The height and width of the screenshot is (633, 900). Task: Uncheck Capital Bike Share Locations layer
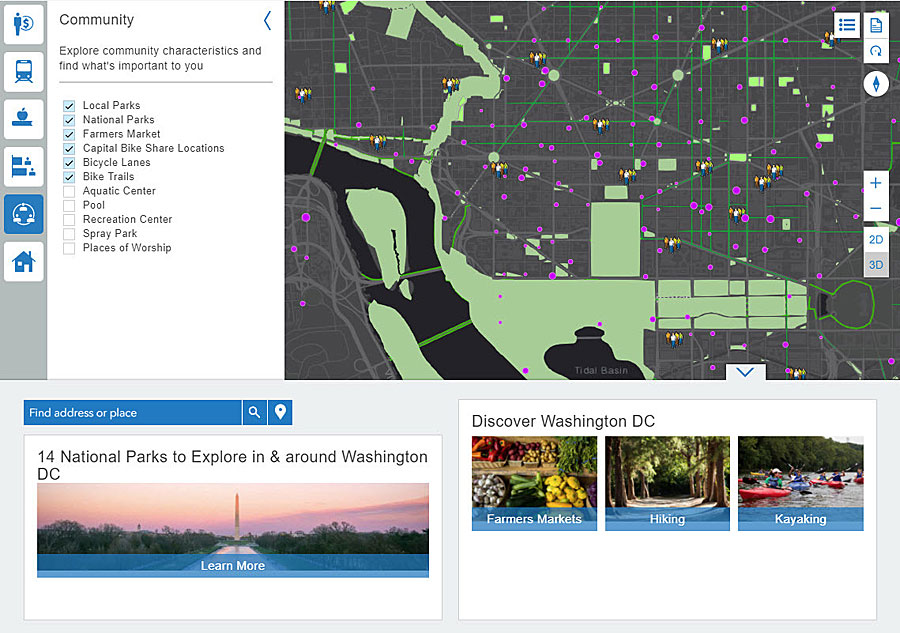tap(69, 149)
